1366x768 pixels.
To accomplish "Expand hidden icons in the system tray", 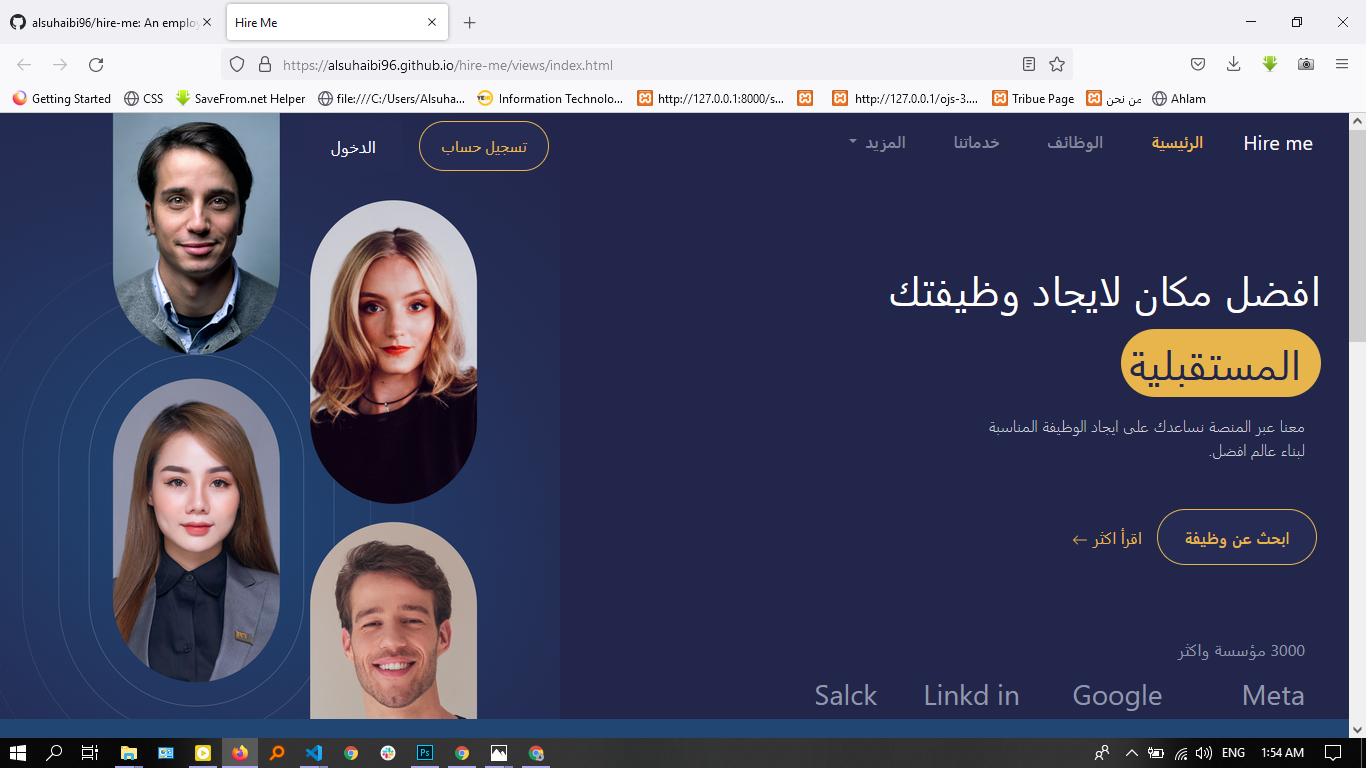I will (x=1130, y=752).
